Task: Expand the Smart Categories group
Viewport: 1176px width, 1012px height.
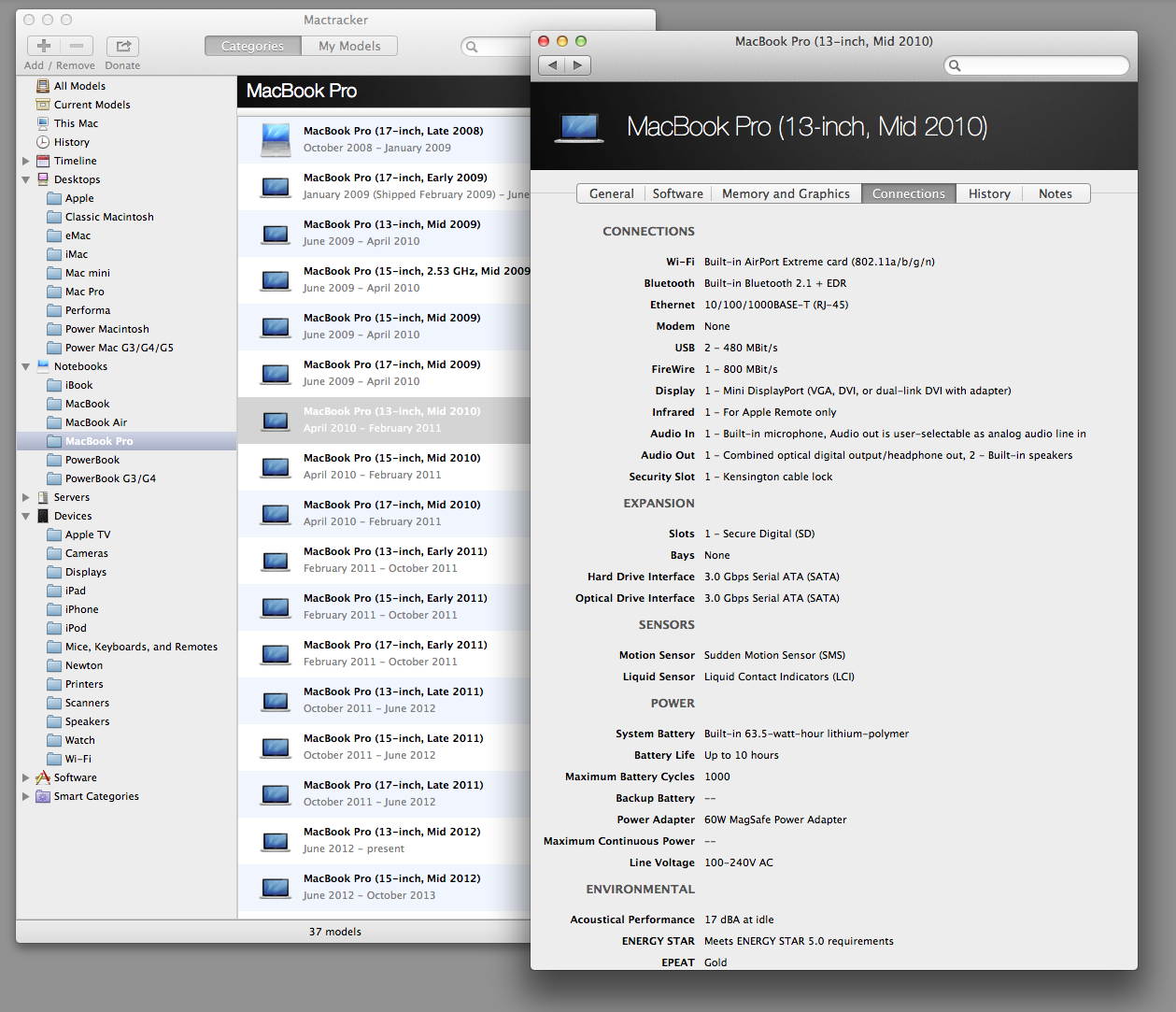Action: pos(26,796)
